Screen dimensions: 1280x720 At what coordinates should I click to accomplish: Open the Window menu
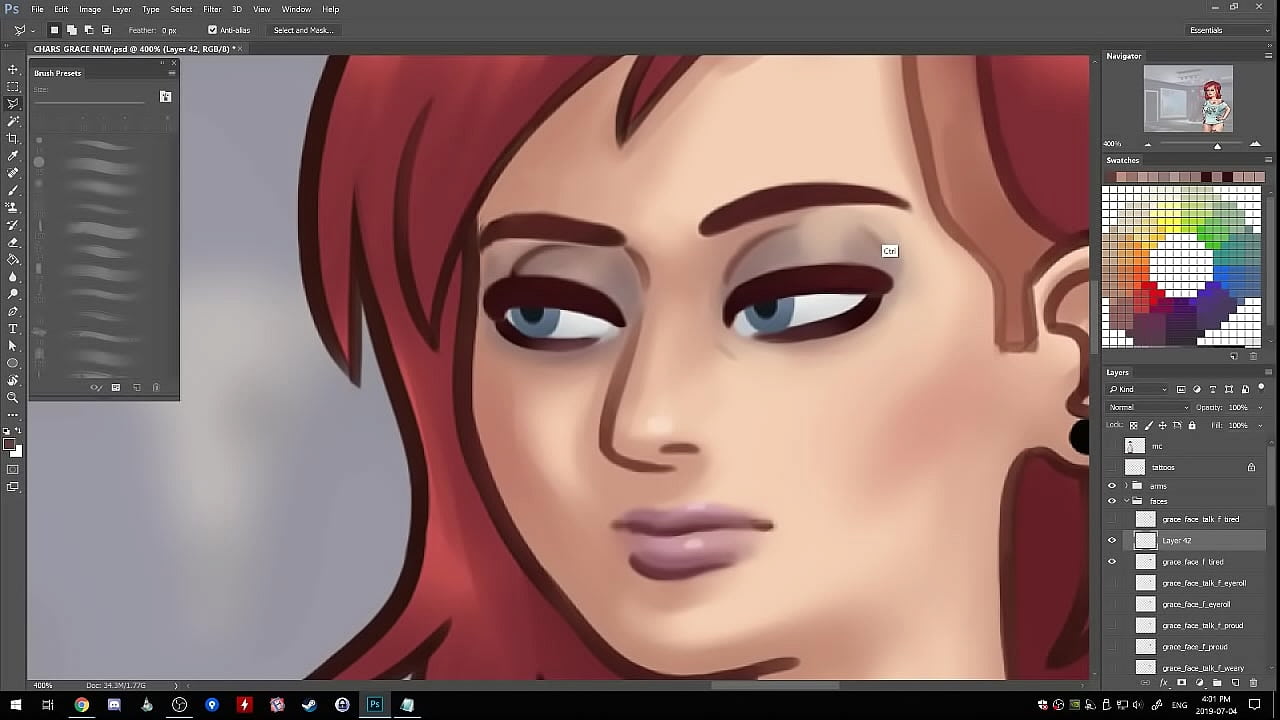click(296, 9)
